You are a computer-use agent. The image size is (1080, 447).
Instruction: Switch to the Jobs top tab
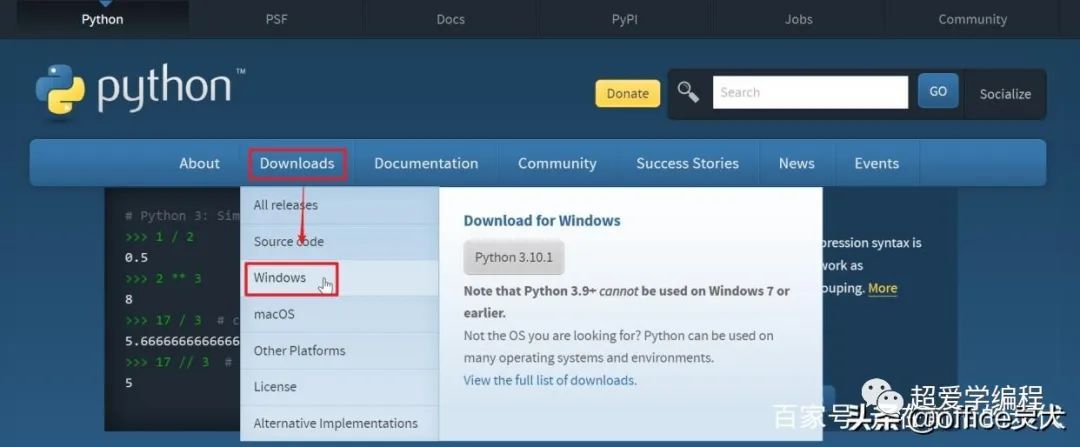coord(798,19)
